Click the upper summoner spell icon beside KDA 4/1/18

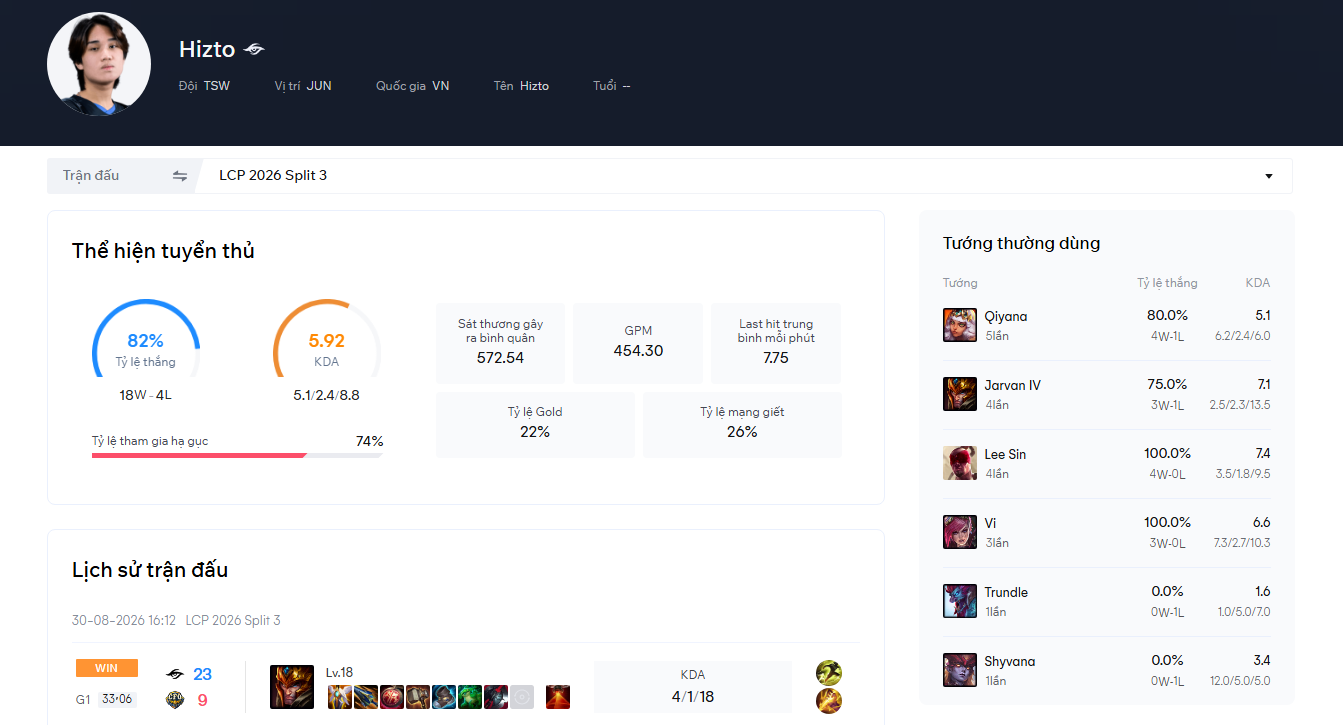pyautogui.click(x=829, y=673)
